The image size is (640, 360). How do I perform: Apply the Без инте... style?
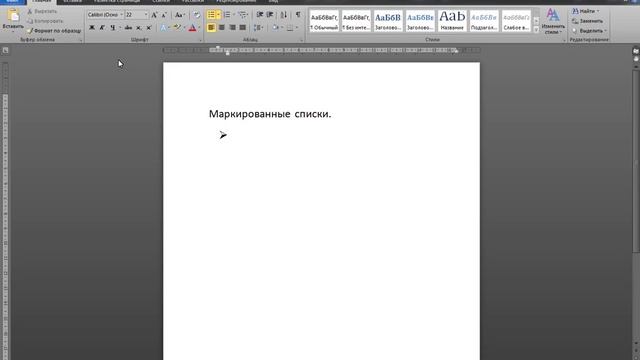[x=356, y=21]
